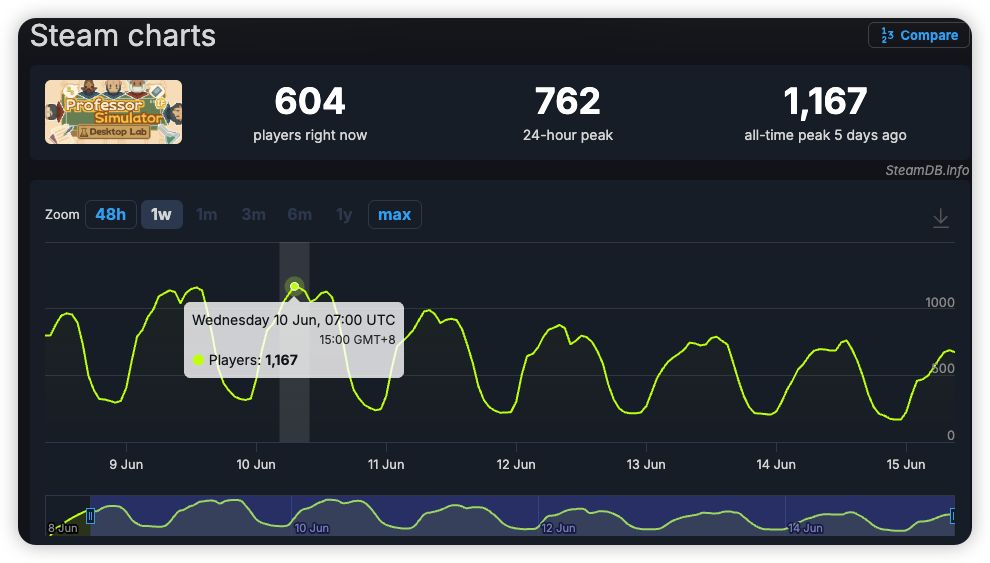Select the 1y zoom range
The width and height of the screenshot is (990, 563).
point(344,215)
